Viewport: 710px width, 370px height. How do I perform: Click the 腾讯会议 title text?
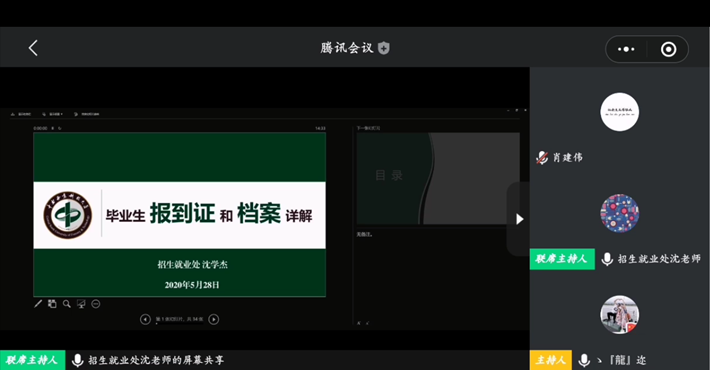[x=347, y=48]
